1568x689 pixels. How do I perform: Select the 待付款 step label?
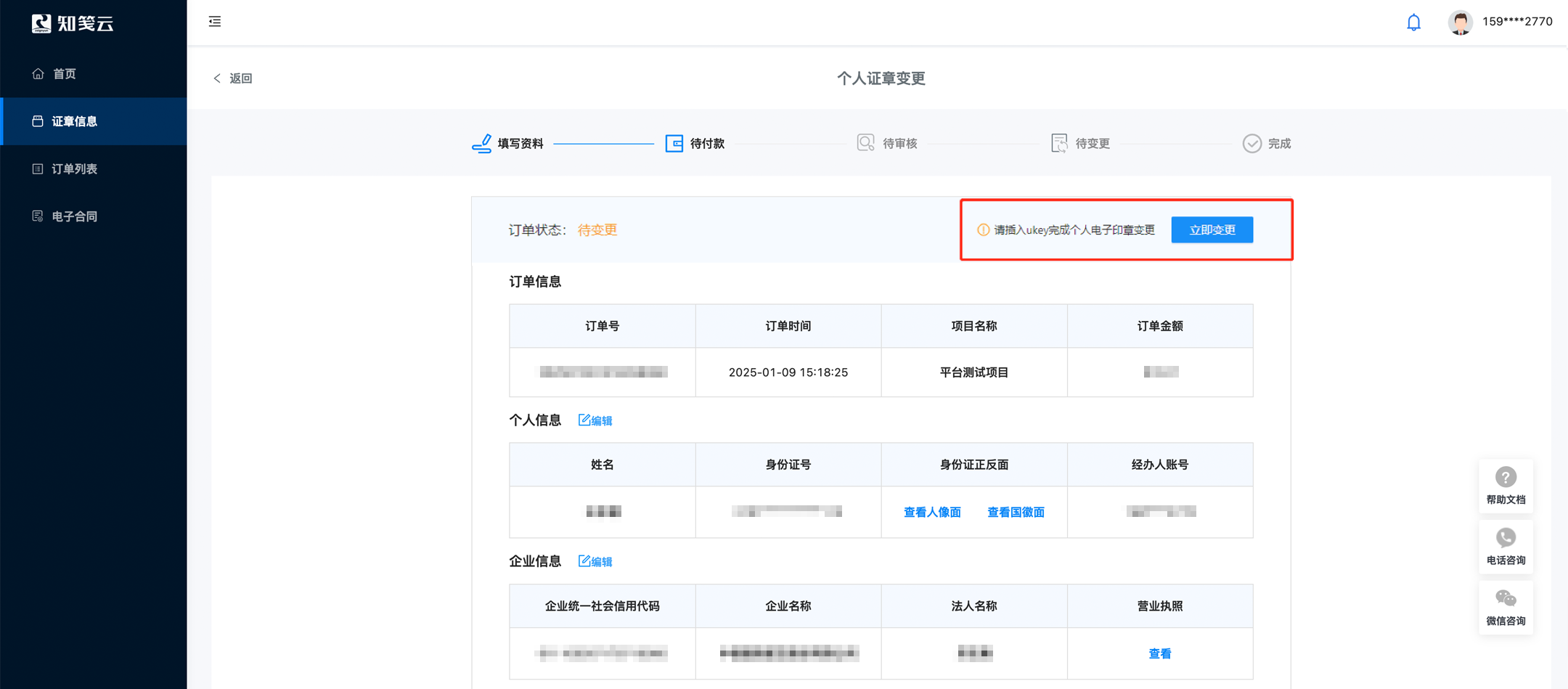coord(708,144)
